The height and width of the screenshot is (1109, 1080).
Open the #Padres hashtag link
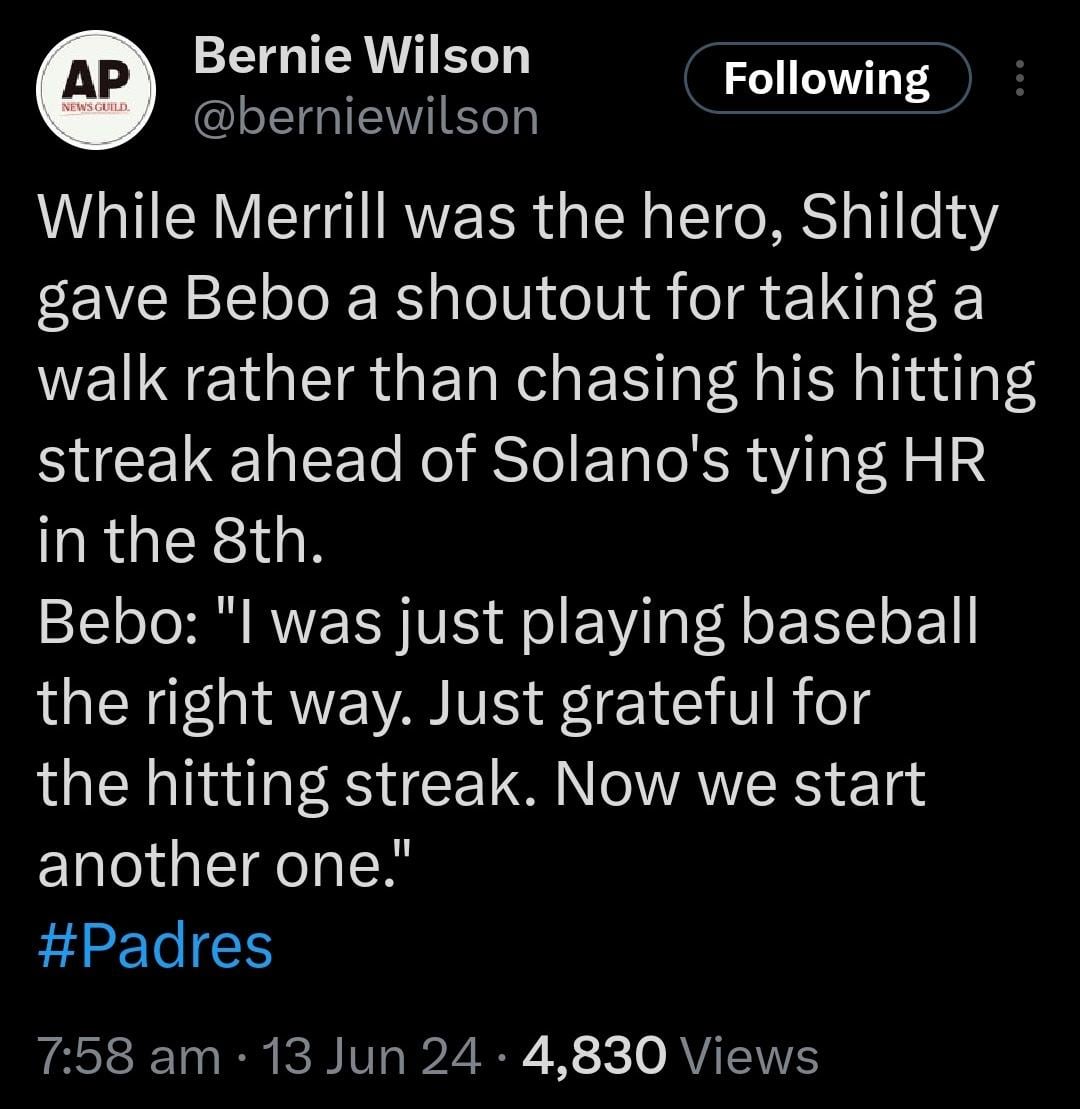[155, 947]
